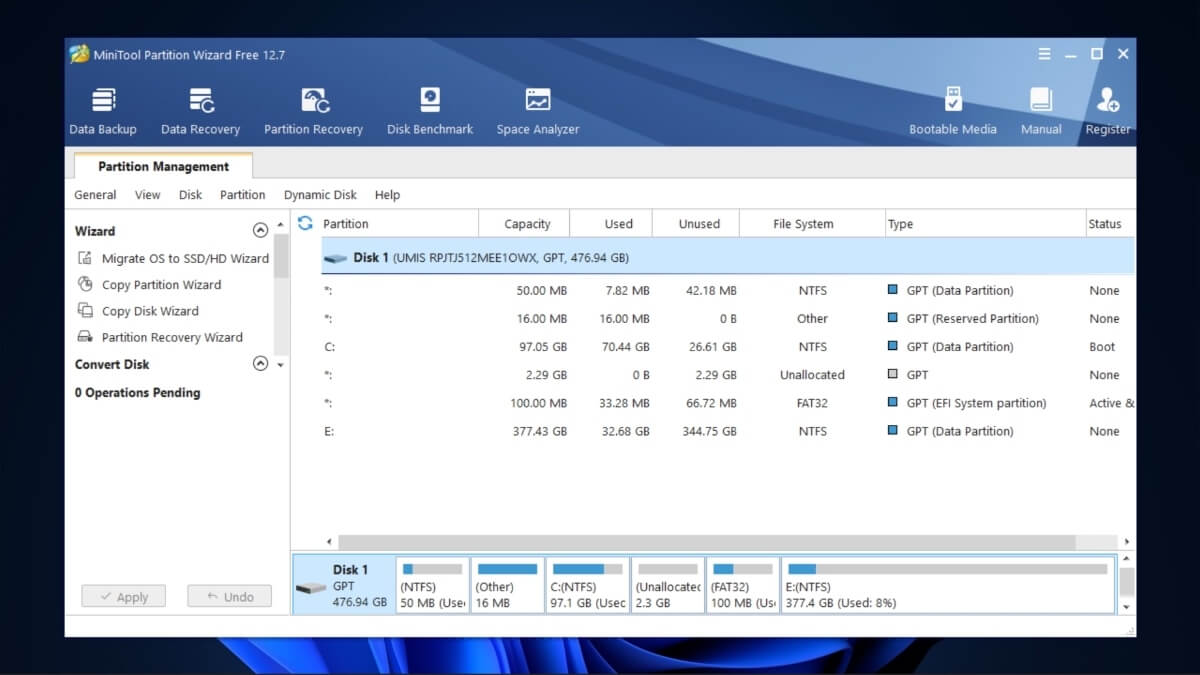Viewport: 1200px width, 675px height.
Task: Open the Data Backup tool
Action: pyautogui.click(x=103, y=108)
